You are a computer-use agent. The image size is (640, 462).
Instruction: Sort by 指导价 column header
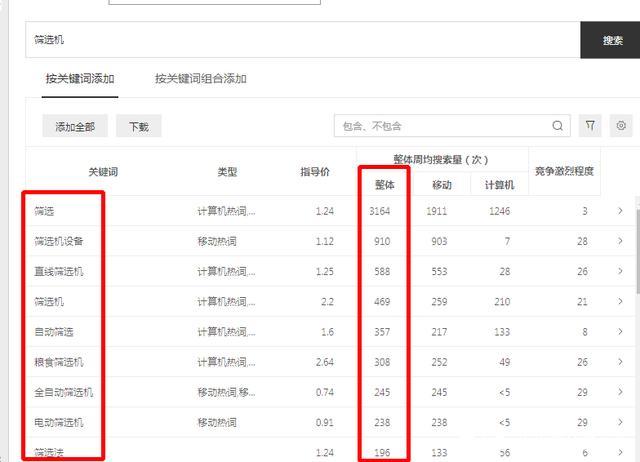[x=315, y=172]
